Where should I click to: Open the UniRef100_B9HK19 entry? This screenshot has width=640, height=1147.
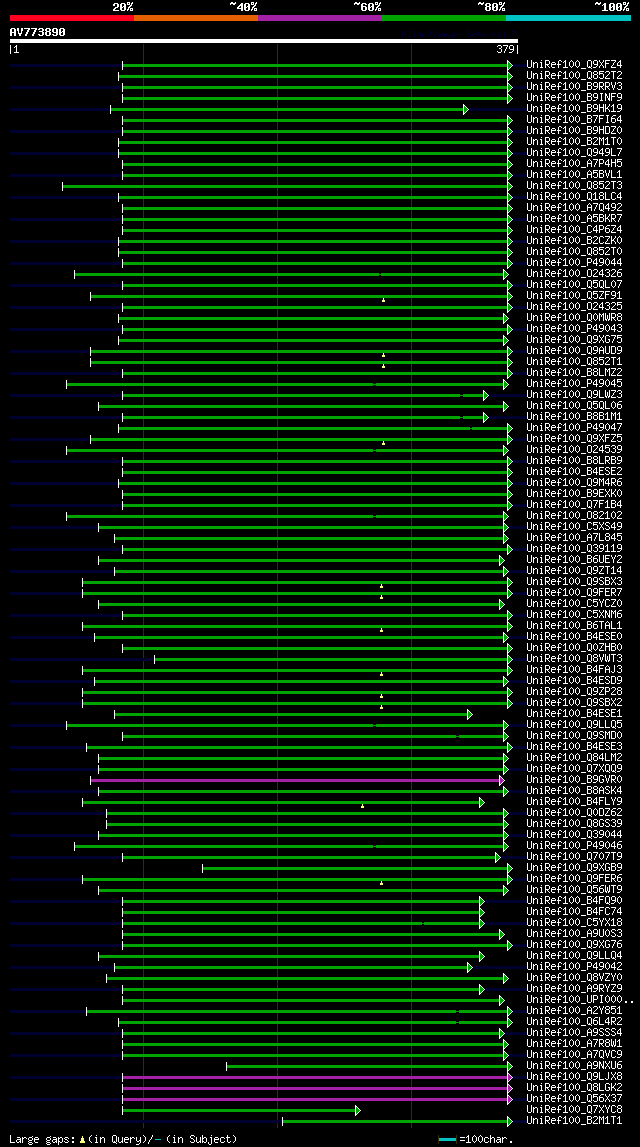574,109
